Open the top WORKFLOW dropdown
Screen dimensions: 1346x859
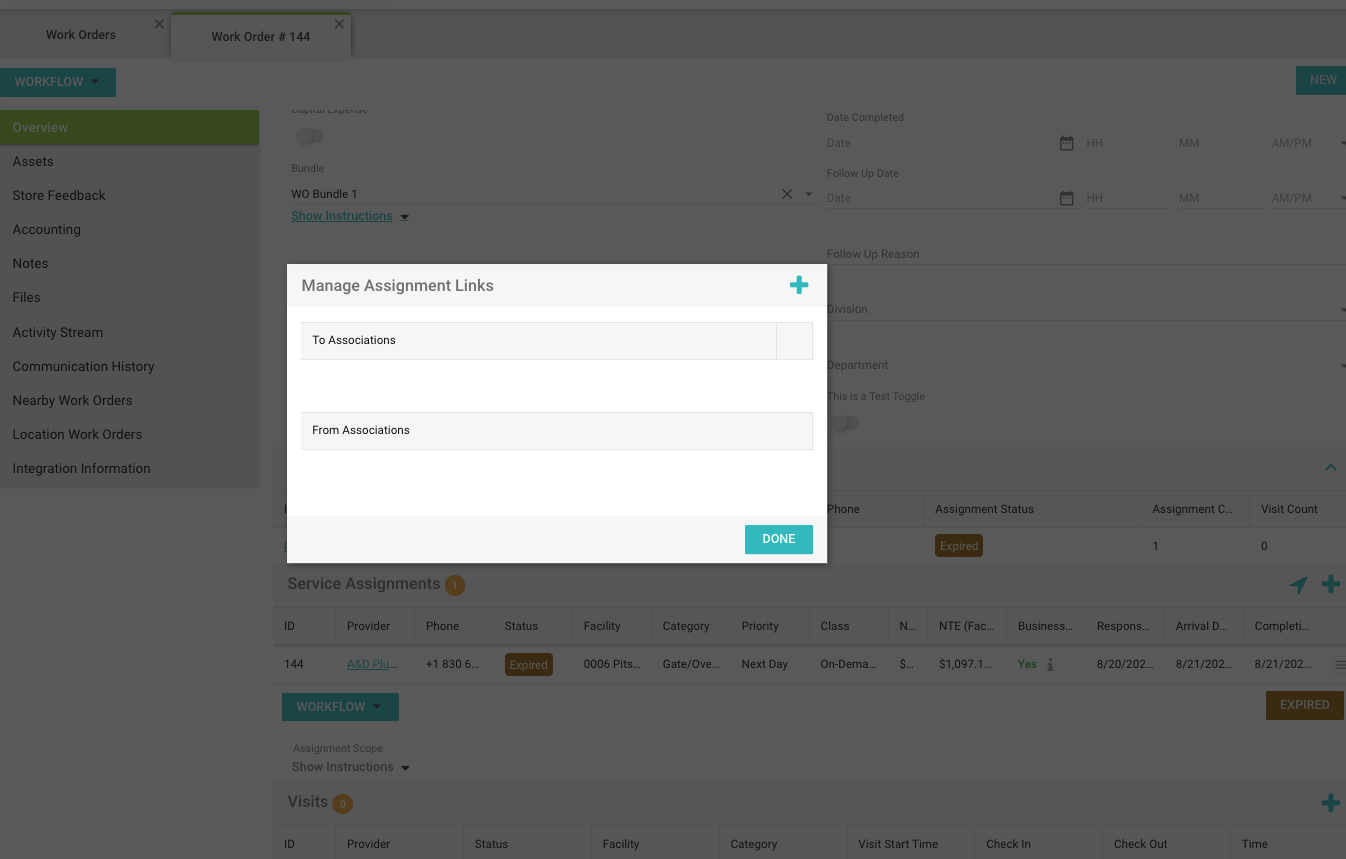pyautogui.click(x=58, y=82)
